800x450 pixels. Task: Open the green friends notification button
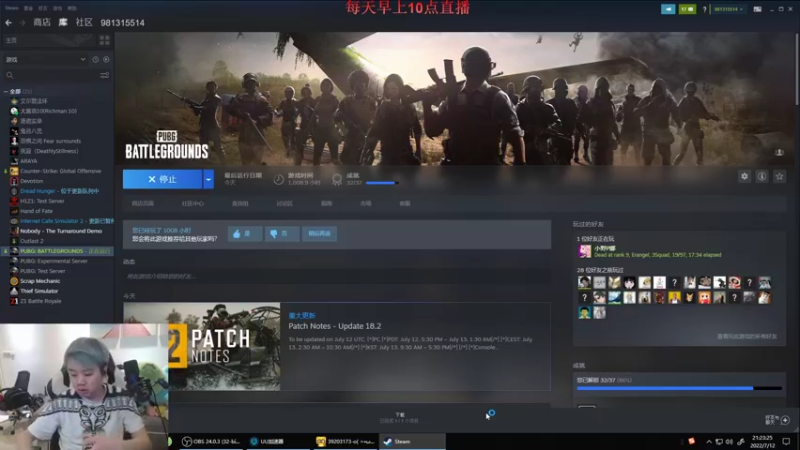click(687, 9)
